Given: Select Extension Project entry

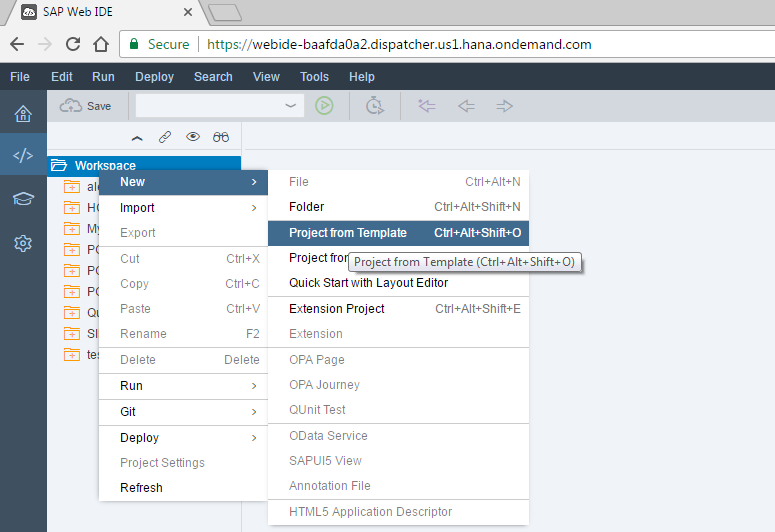Looking at the screenshot, I should pyautogui.click(x=398, y=309).
